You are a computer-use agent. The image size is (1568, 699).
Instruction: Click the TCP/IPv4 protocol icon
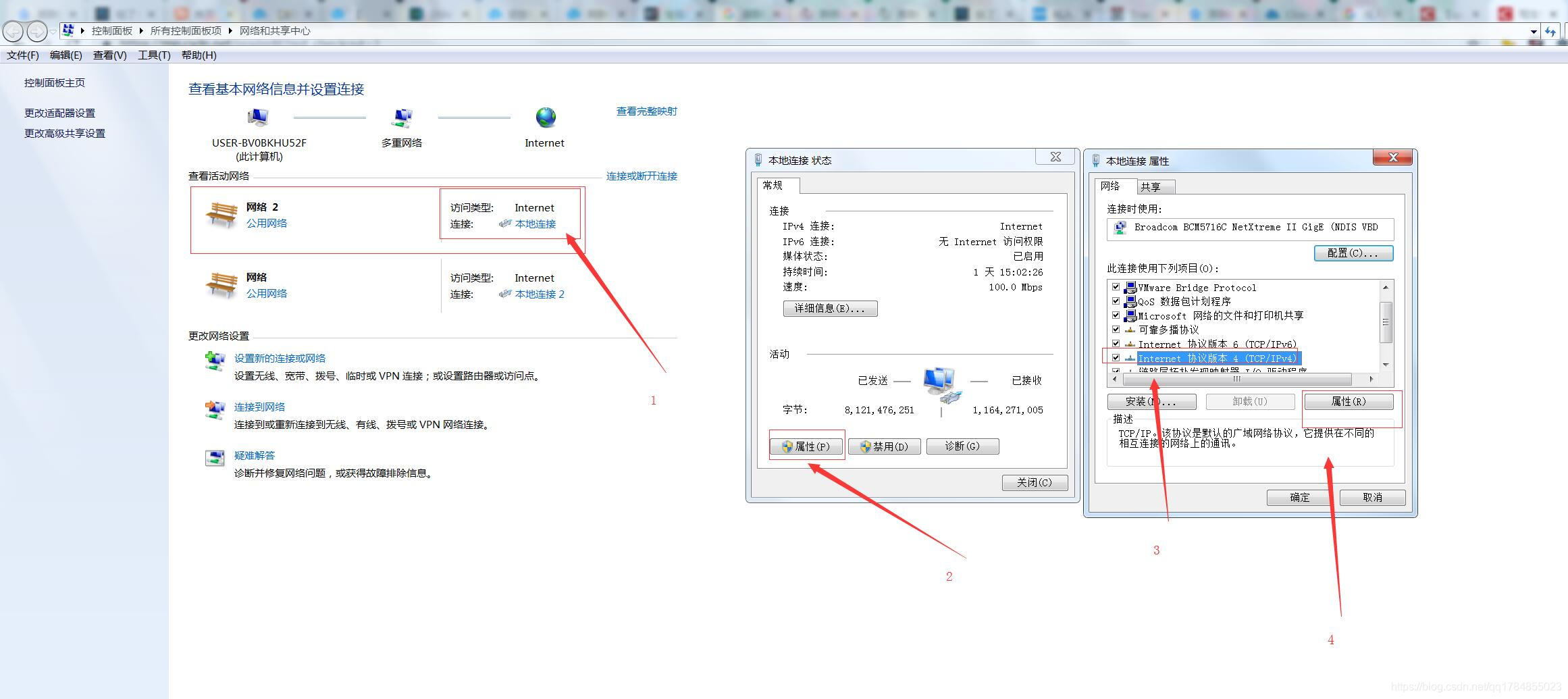[1130, 358]
